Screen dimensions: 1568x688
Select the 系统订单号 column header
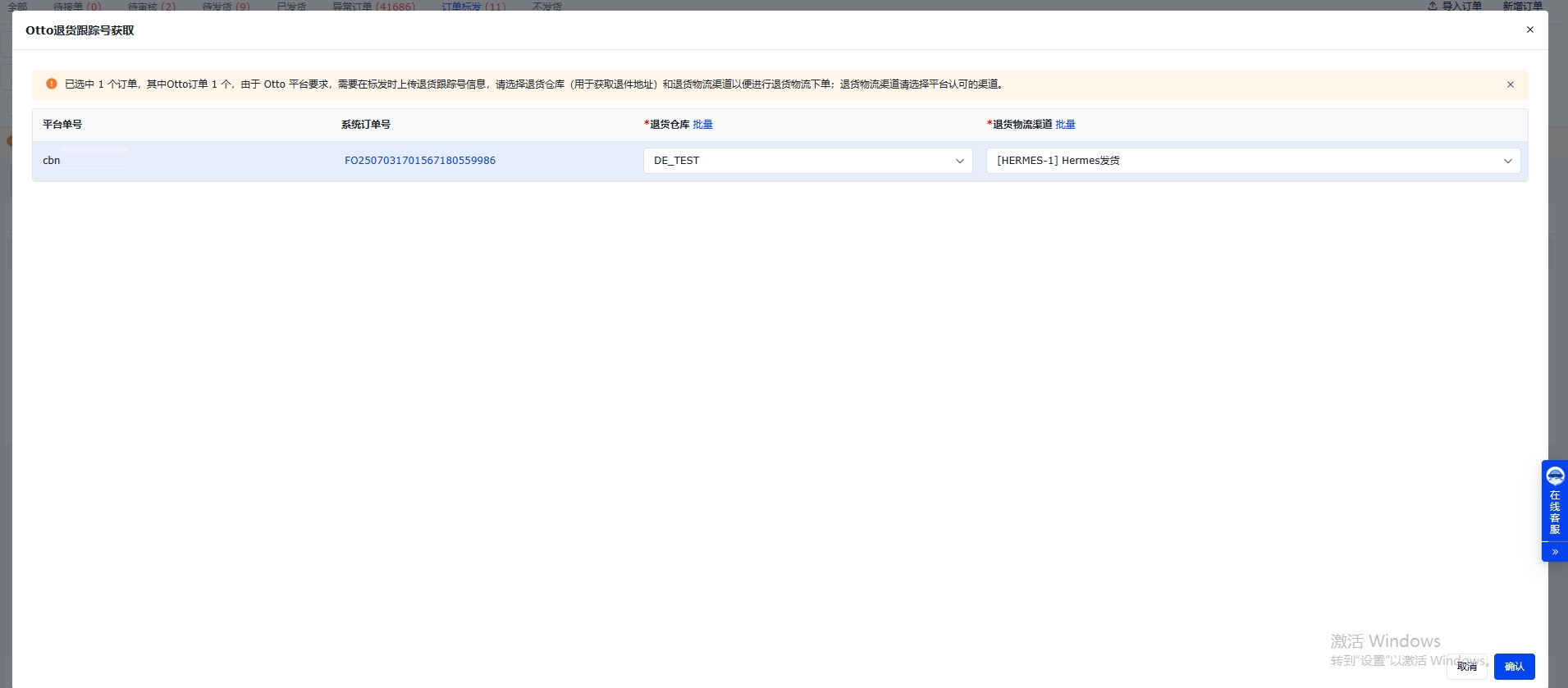coord(366,125)
